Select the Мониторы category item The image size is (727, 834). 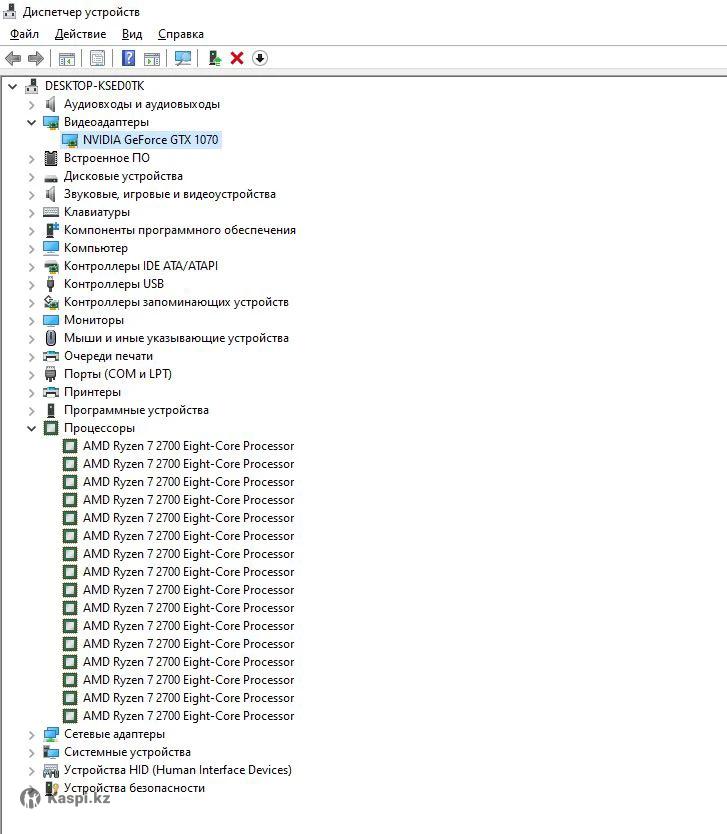(94, 320)
